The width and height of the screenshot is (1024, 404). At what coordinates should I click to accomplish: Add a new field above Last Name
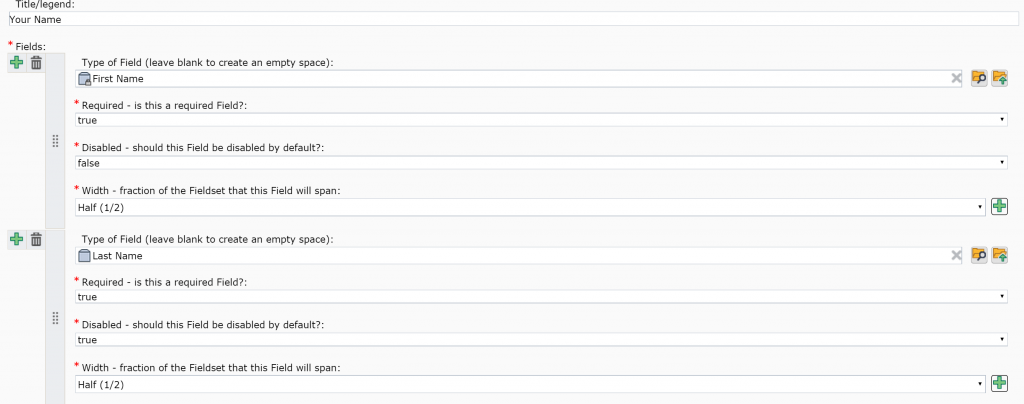[x=16, y=239]
